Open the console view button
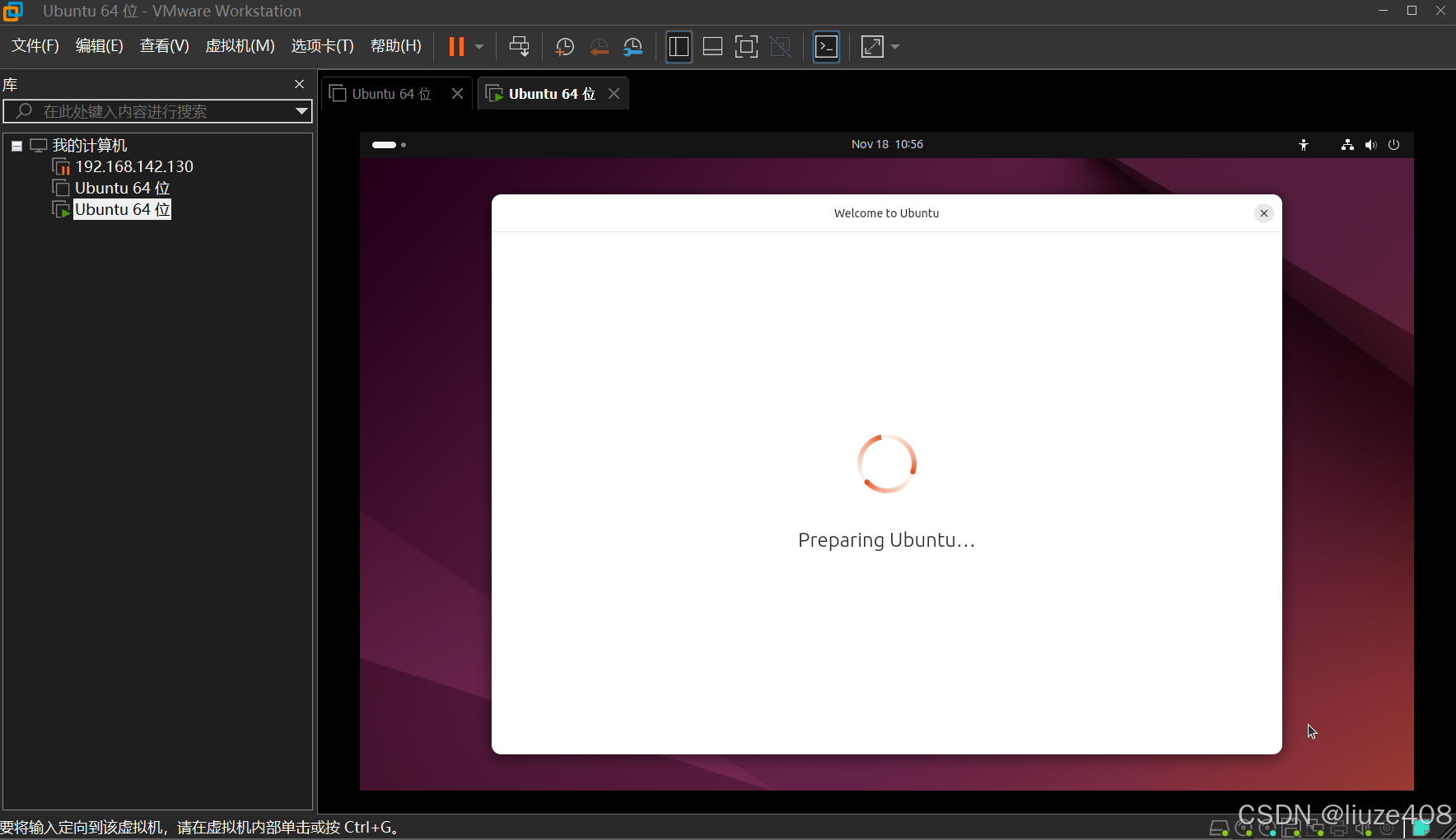Viewport: 1456px width, 840px height. click(826, 47)
